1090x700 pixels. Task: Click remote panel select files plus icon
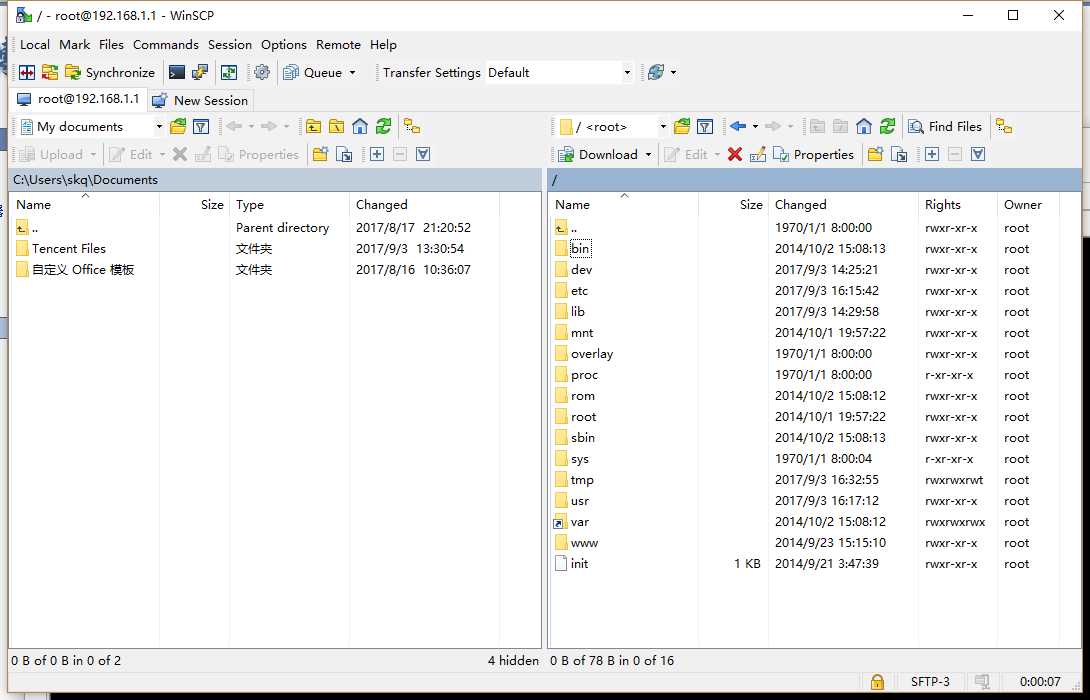tap(932, 154)
